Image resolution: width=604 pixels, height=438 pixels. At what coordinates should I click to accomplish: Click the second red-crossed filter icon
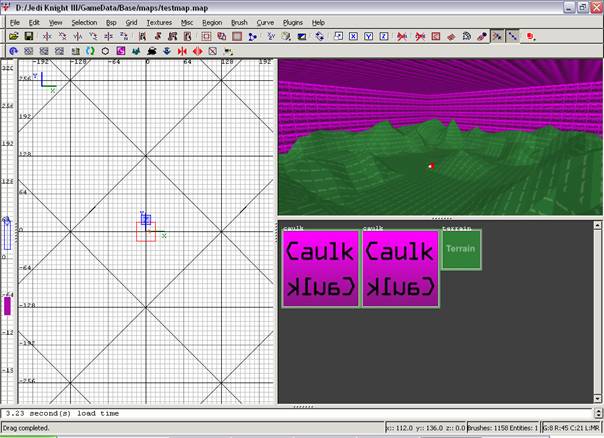pos(420,36)
